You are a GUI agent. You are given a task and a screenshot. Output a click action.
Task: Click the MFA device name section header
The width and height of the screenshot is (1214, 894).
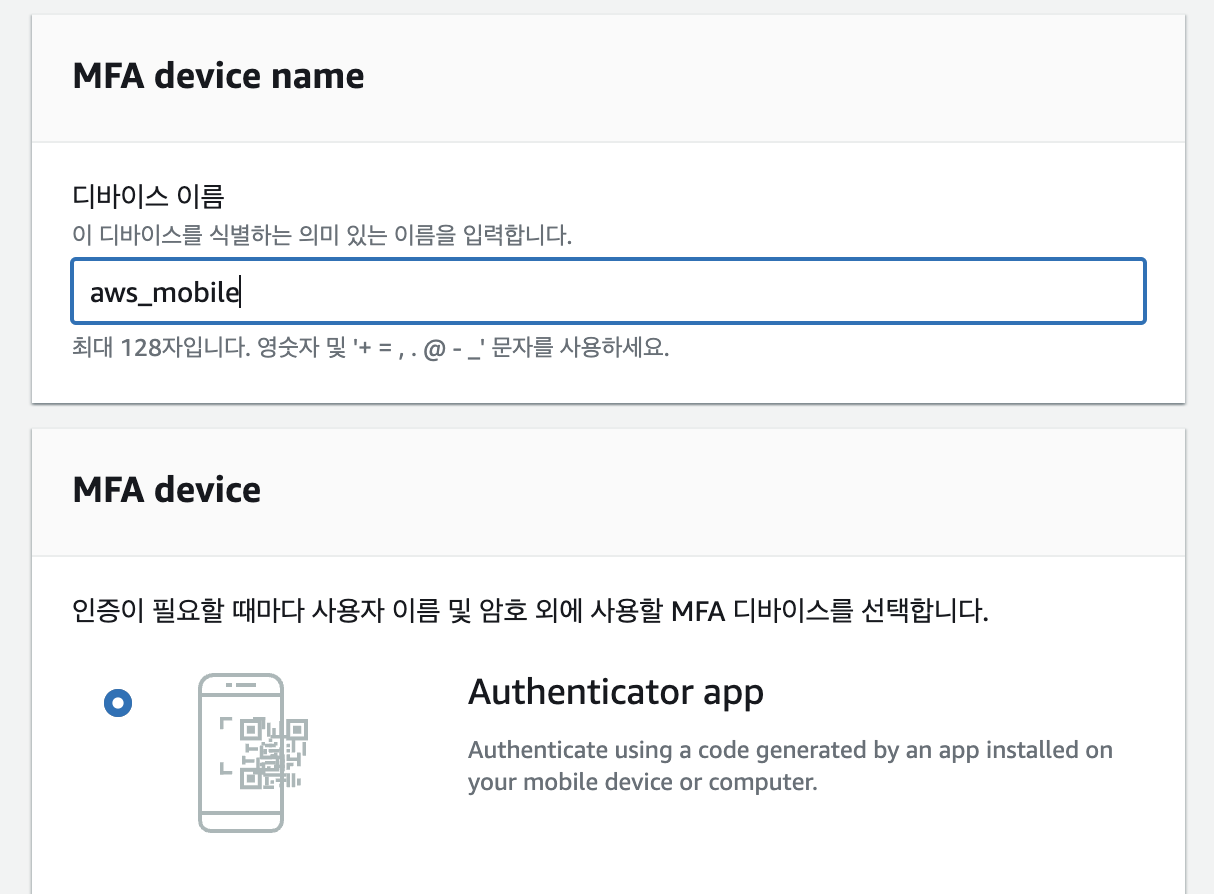[x=218, y=75]
